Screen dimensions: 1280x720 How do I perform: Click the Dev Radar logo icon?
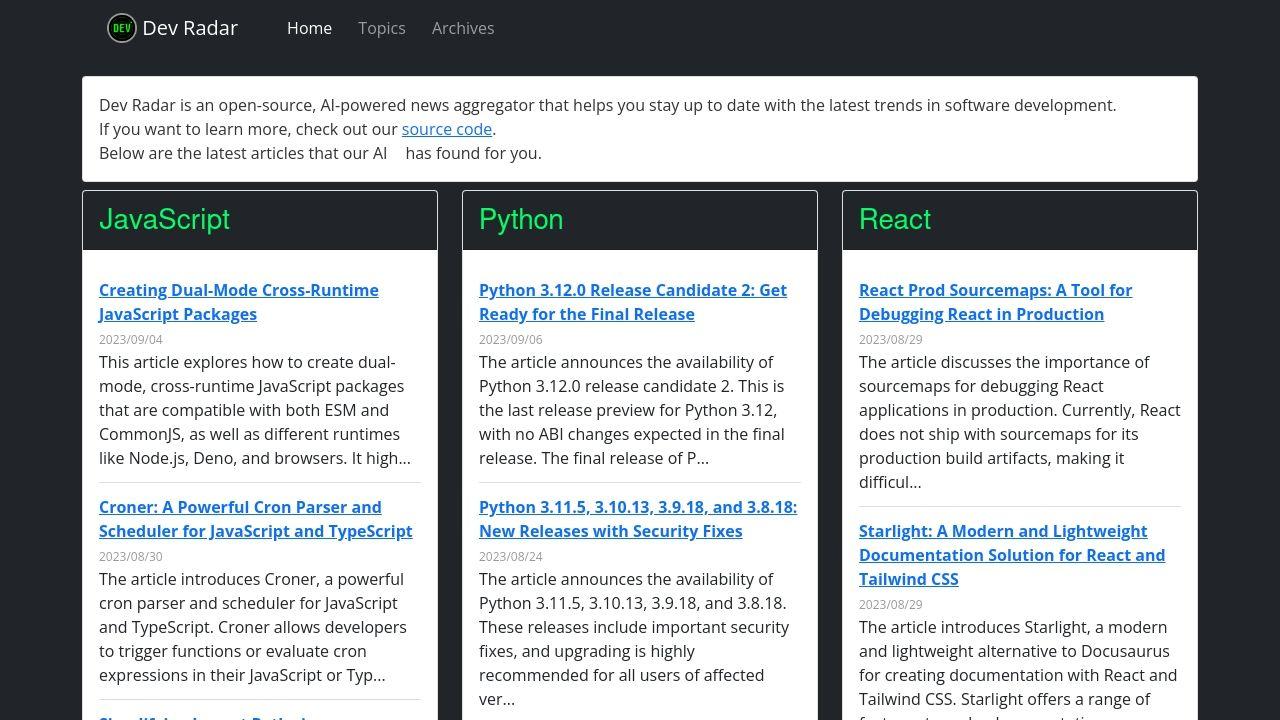click(x=122, y=28)
